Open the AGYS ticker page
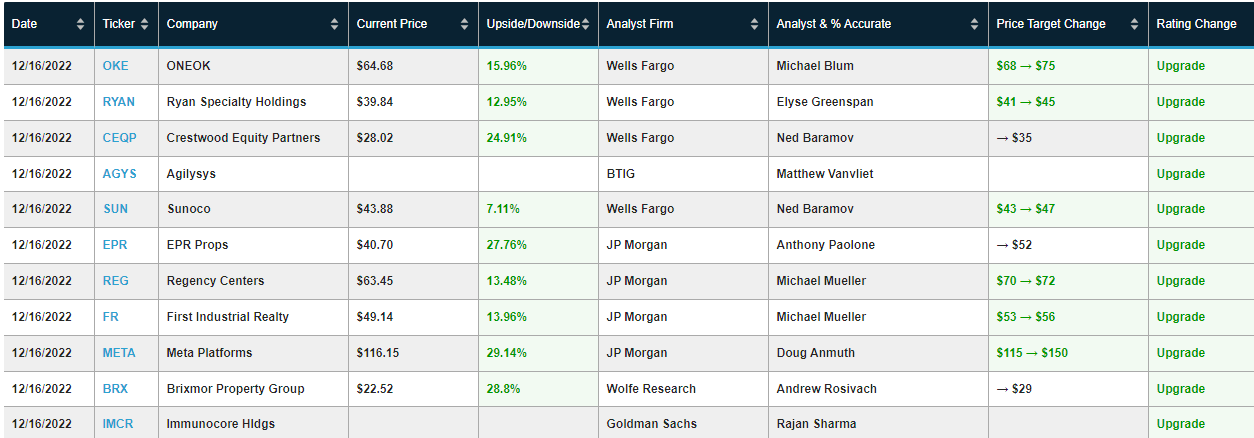The image size is (1254, 438). (120, 174)
